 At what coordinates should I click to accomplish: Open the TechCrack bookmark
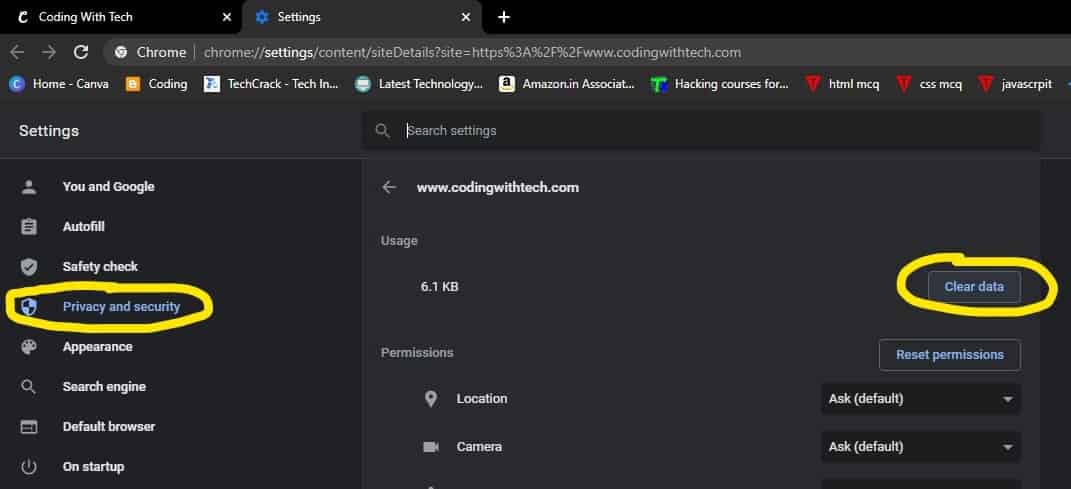coord(271,84)
